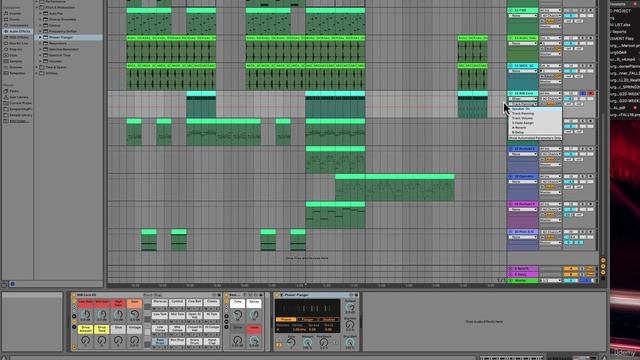Expand Spectral Time presets
Image resolution: width=640 pixels, height=360 pixels.
(40, 55)
